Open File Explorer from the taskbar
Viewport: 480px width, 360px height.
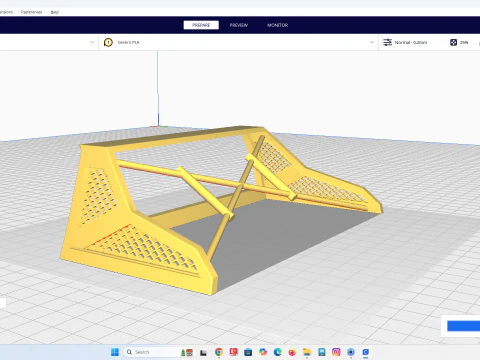click(x=307, y=352)
